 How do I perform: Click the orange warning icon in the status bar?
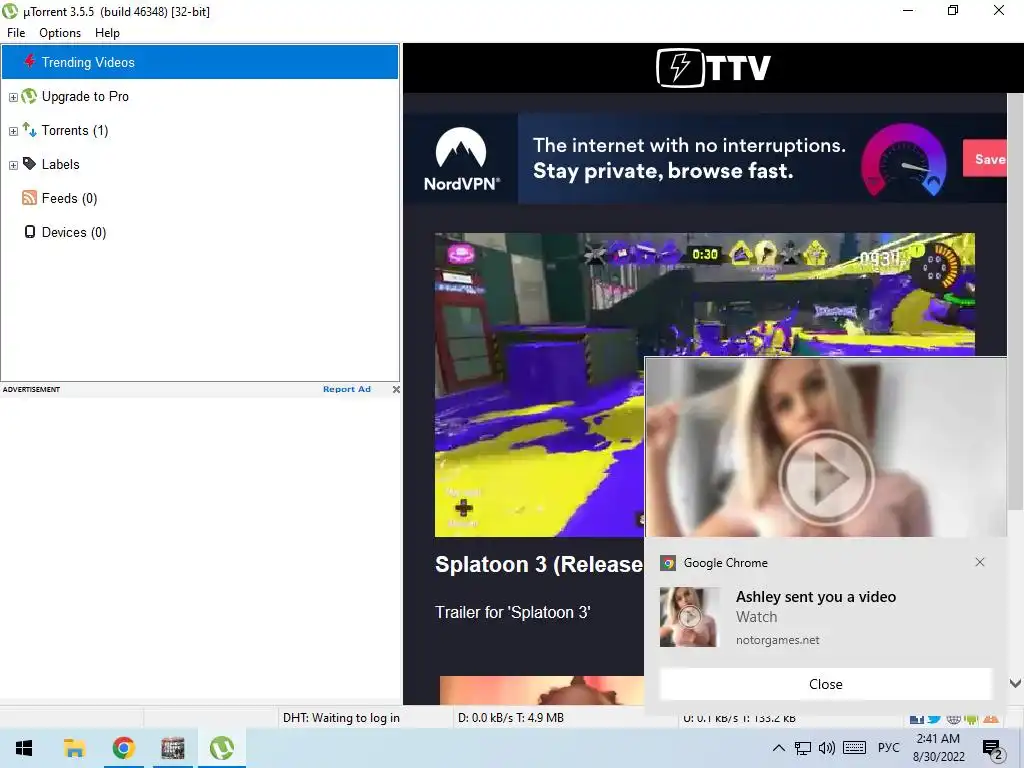[x=991, y=719]
